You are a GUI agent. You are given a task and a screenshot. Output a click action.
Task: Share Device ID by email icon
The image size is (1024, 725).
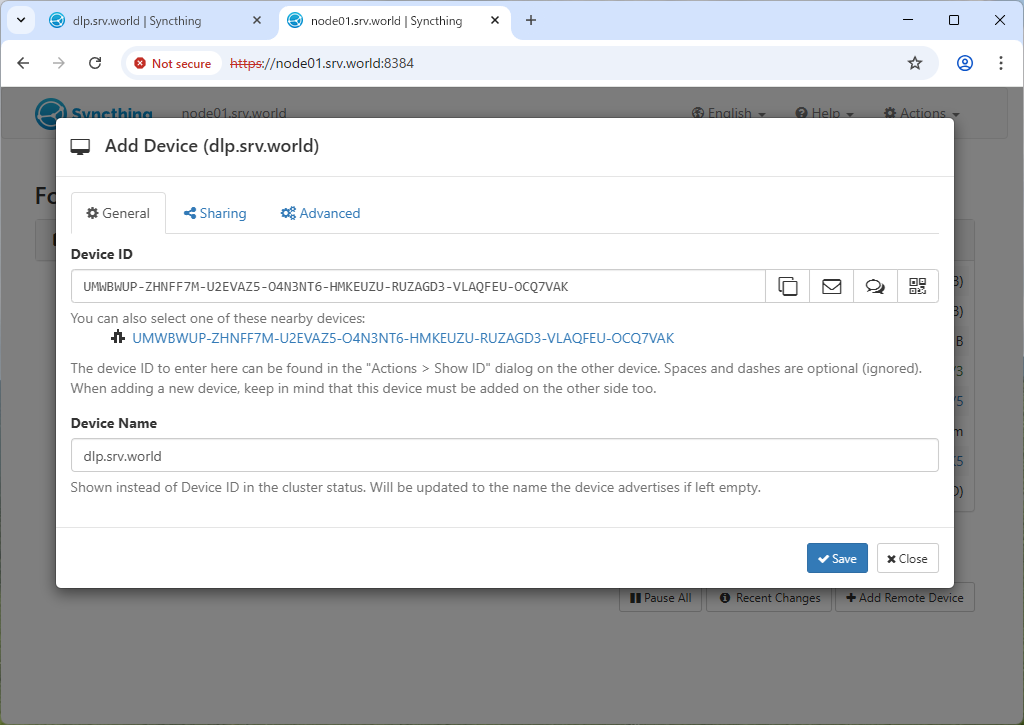(831, 286)
